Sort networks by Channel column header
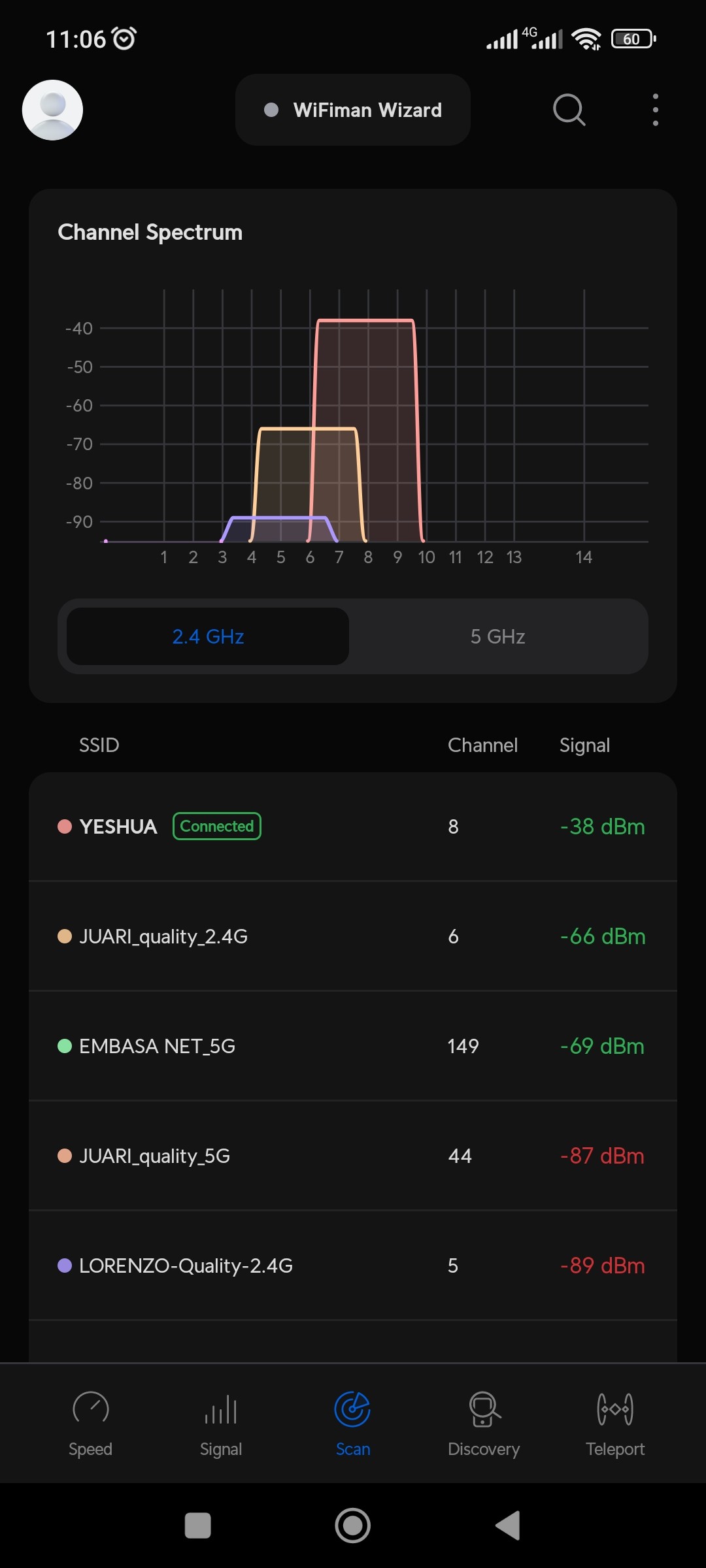The height and width of the screenshot is (1568, 706). pos(482,745)
